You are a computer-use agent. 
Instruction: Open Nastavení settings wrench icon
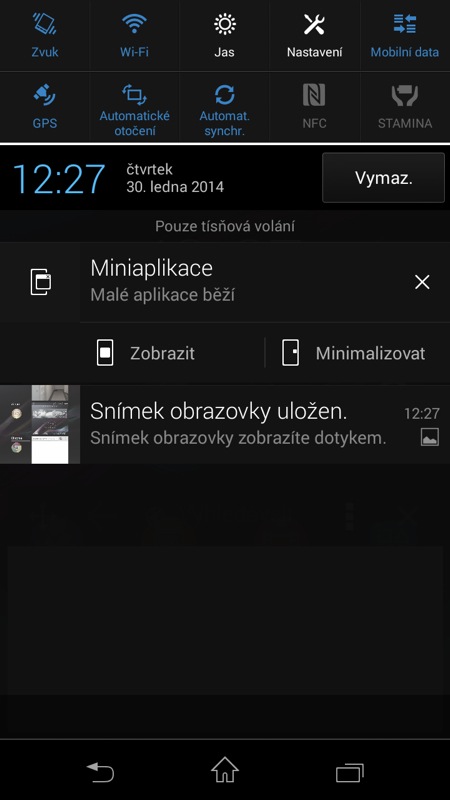click(x=314, y=24)
